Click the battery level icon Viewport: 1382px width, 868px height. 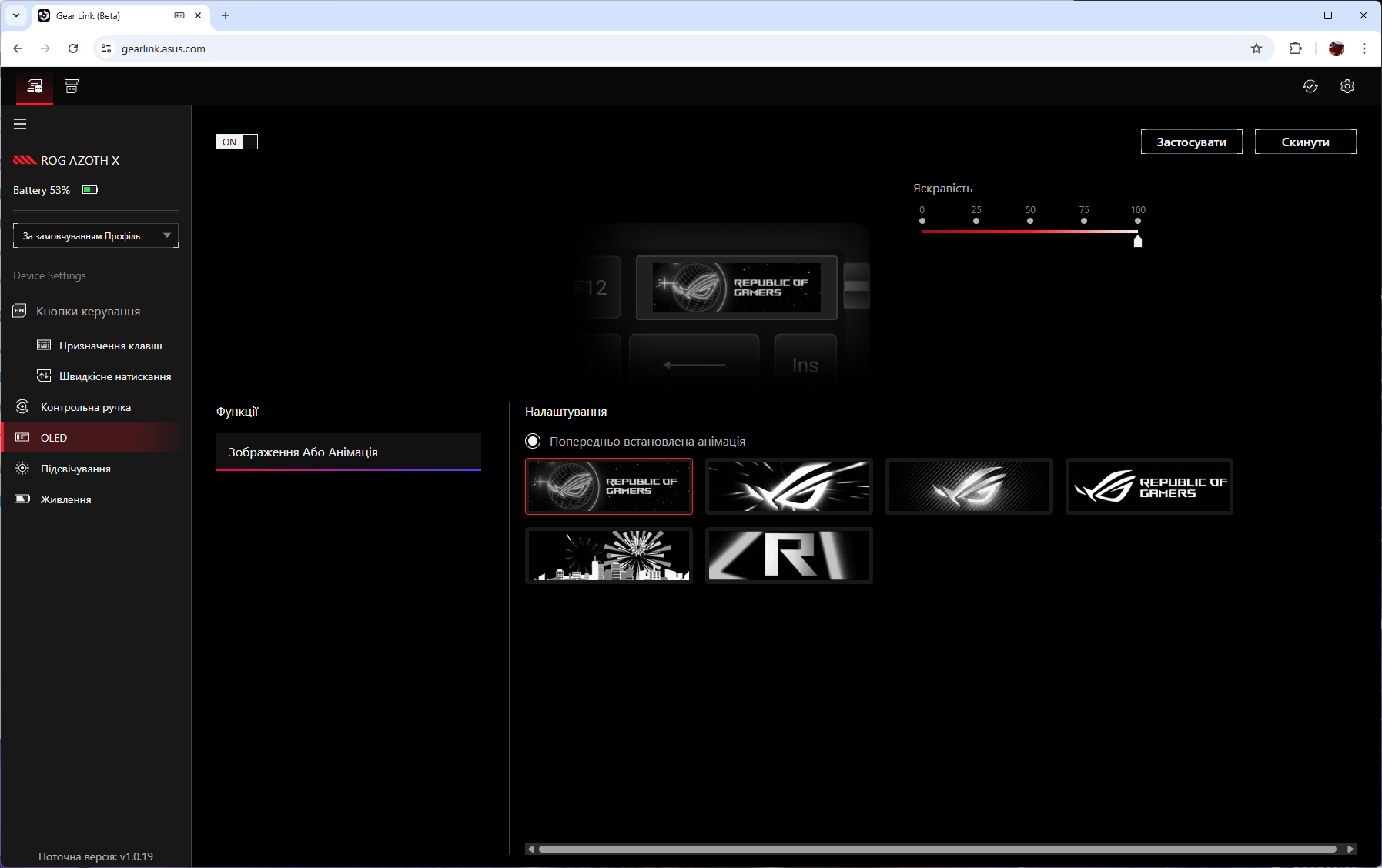click(x=90, y=190)
